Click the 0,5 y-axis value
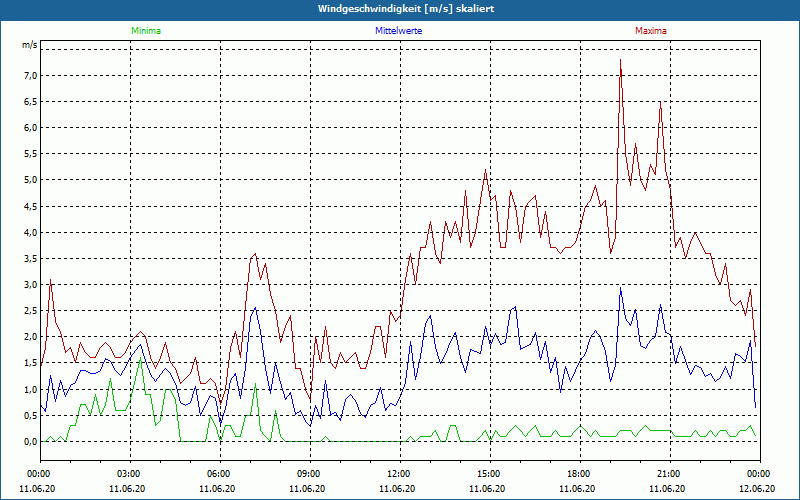 (x=31, y=416)
